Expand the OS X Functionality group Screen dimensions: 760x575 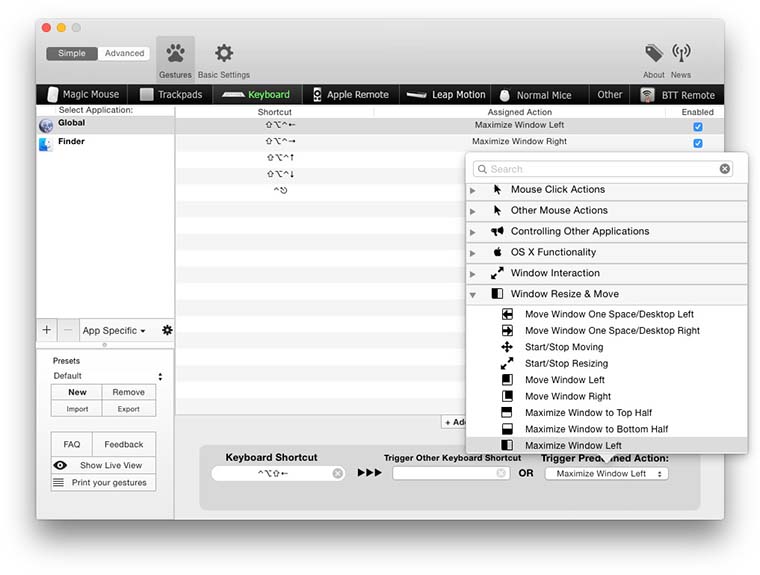(473, 253)
